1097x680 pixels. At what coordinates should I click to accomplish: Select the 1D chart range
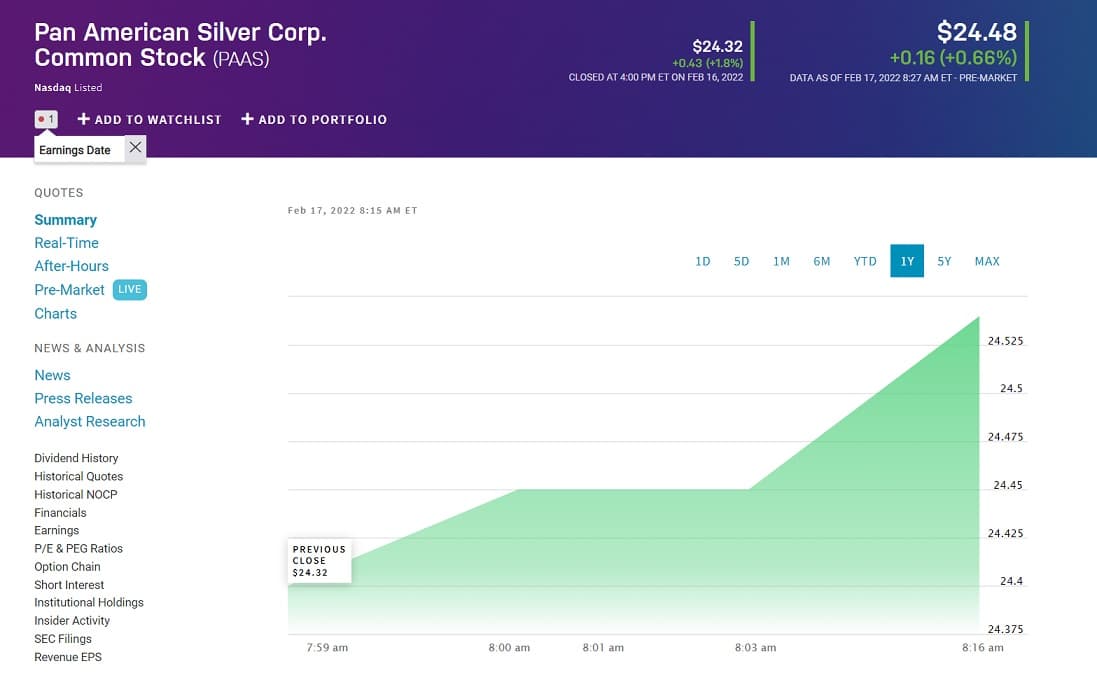[702, 261]
